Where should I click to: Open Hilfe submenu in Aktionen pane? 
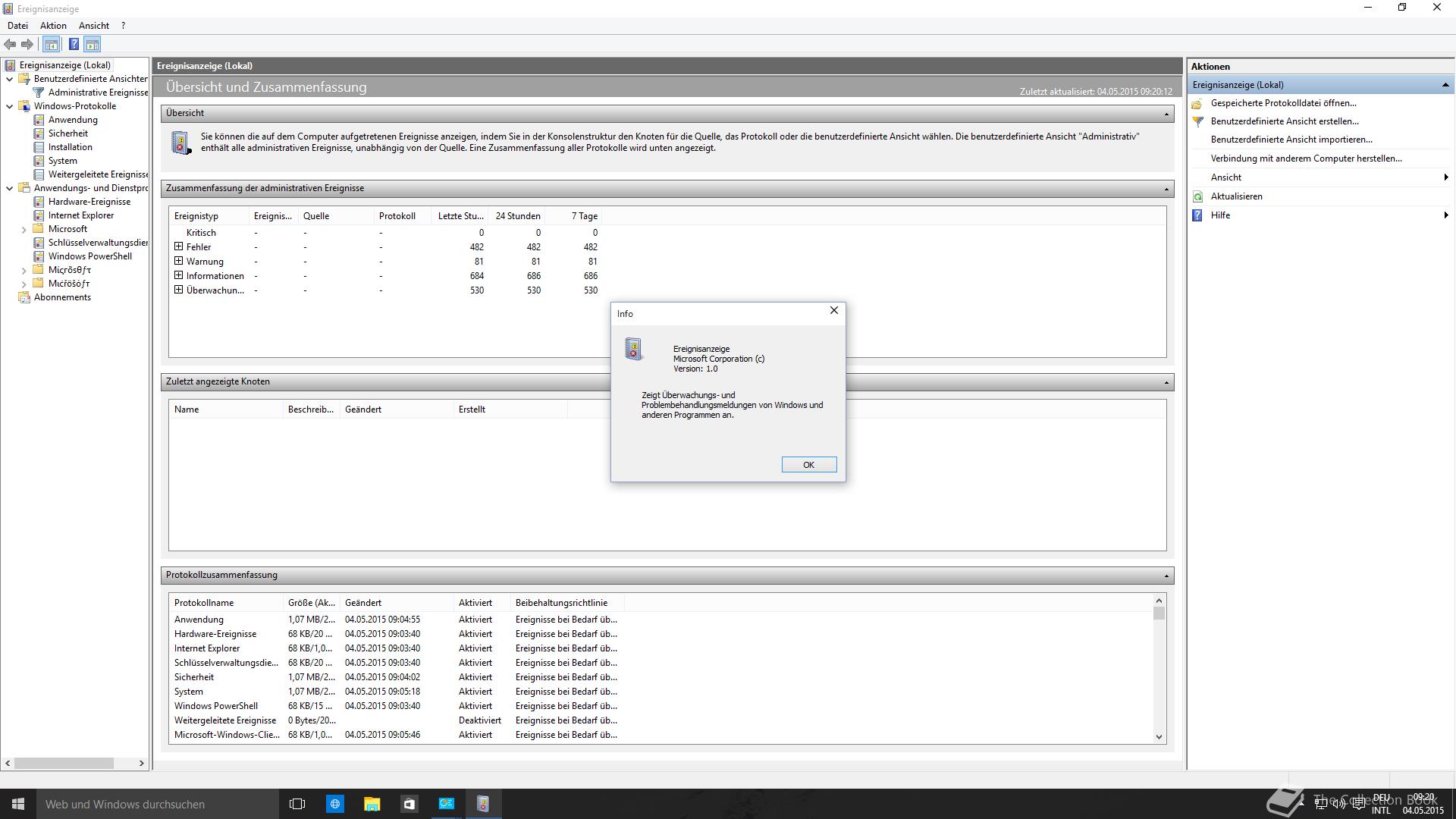coord(1320,215)
